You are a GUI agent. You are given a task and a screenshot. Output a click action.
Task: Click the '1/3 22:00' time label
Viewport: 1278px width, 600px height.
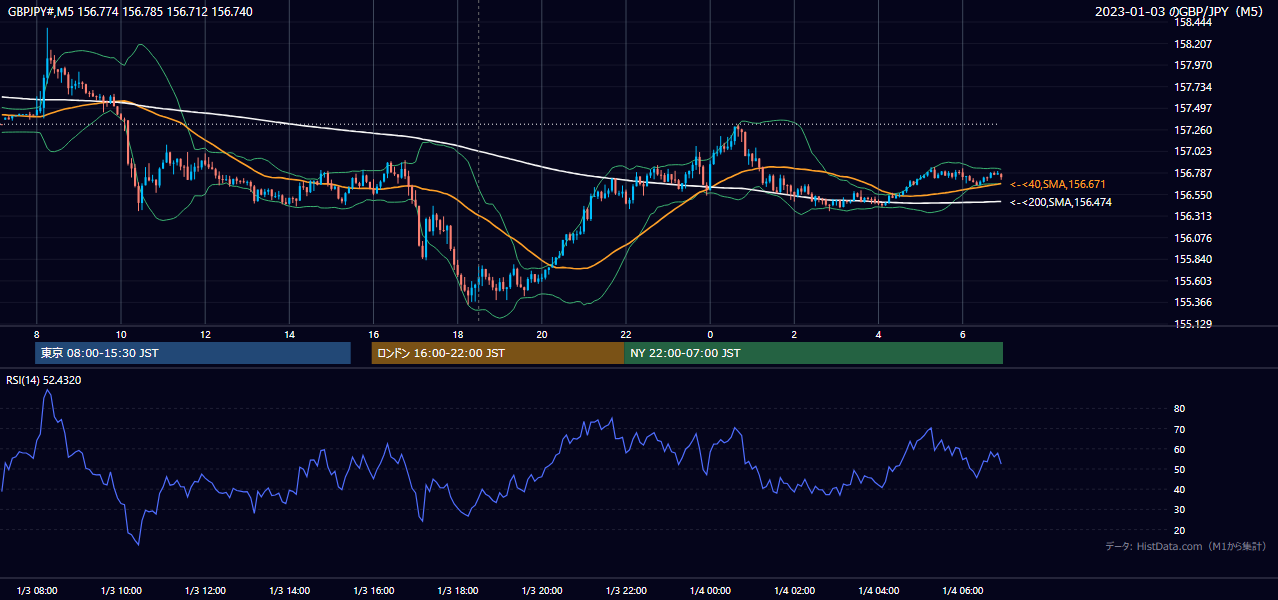coord(626,590)
